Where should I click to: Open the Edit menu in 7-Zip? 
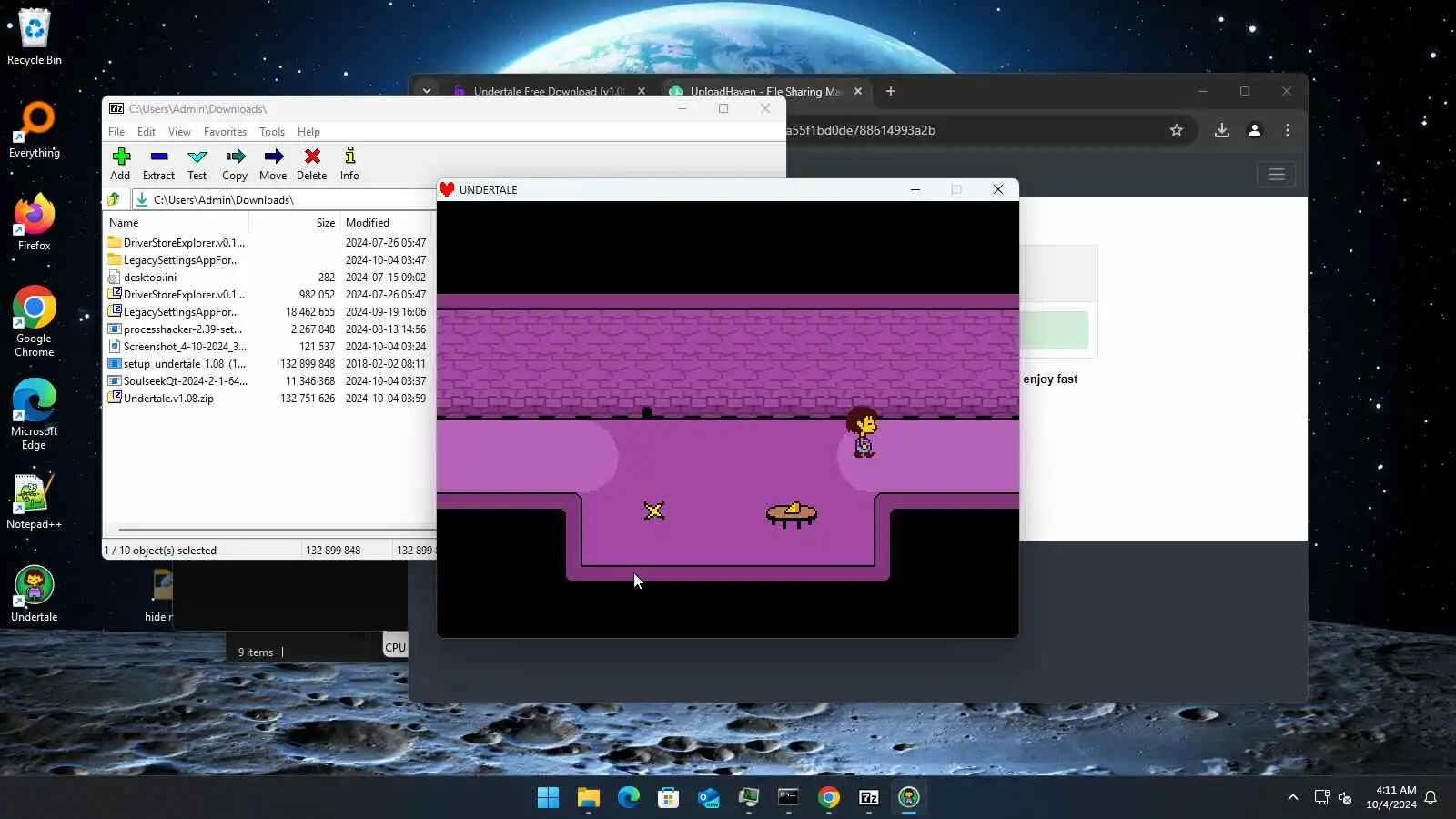click(x=147, y=132)
